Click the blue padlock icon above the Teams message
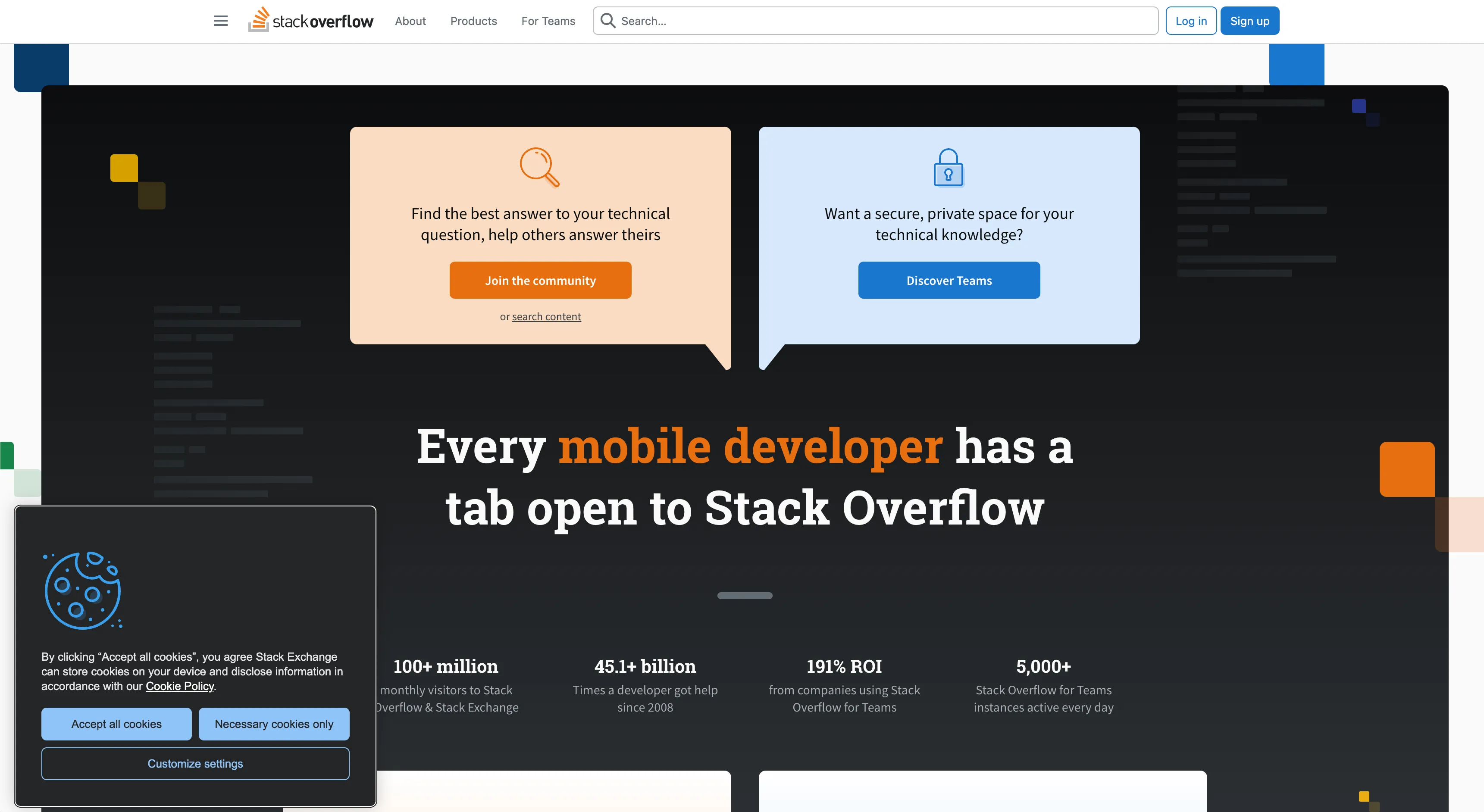Image resolution: width=1484 pixels, height=812 pixels. click(x=948, y=168)
